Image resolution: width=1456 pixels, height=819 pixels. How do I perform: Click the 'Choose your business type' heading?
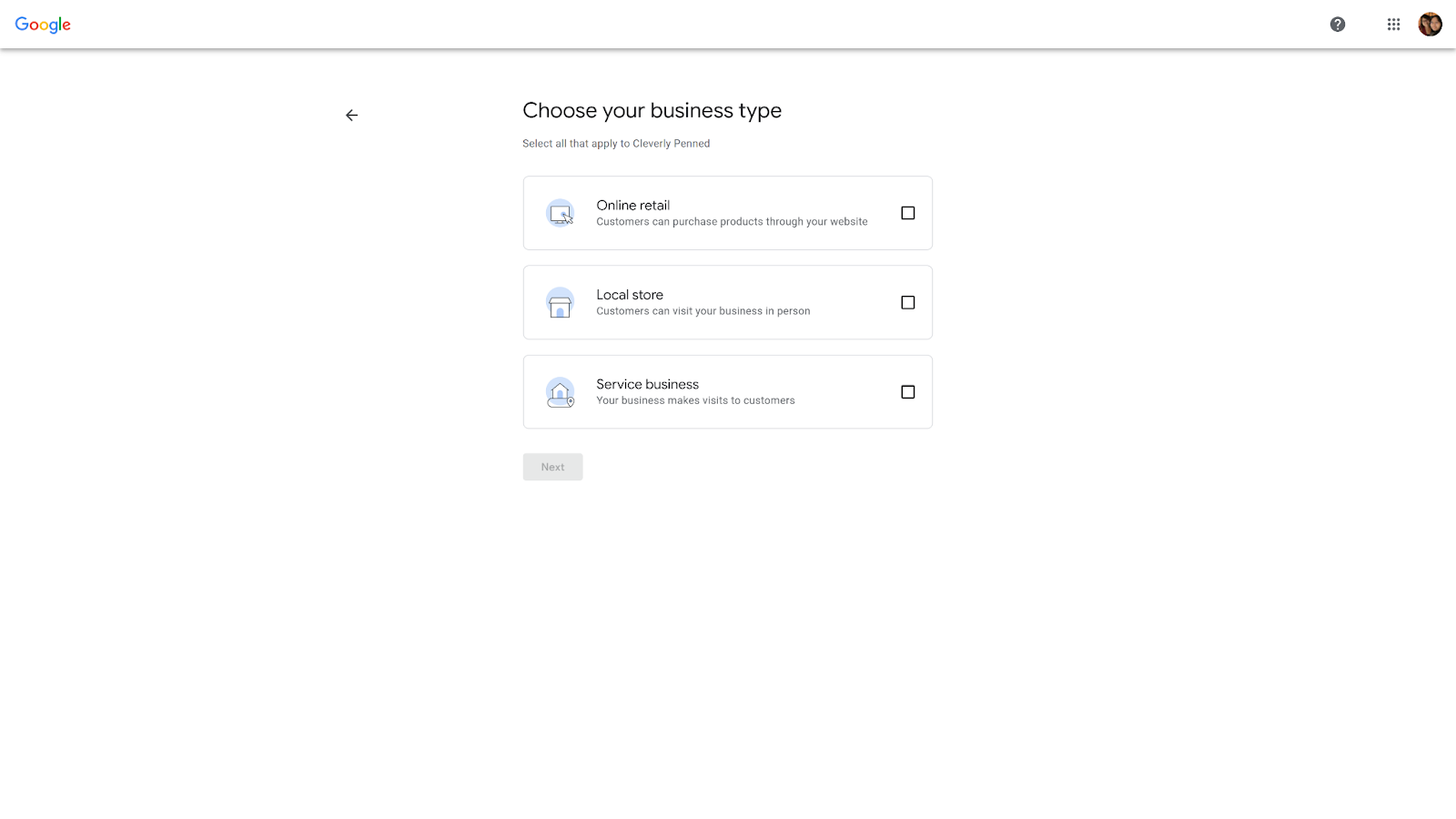click(652, 111)
